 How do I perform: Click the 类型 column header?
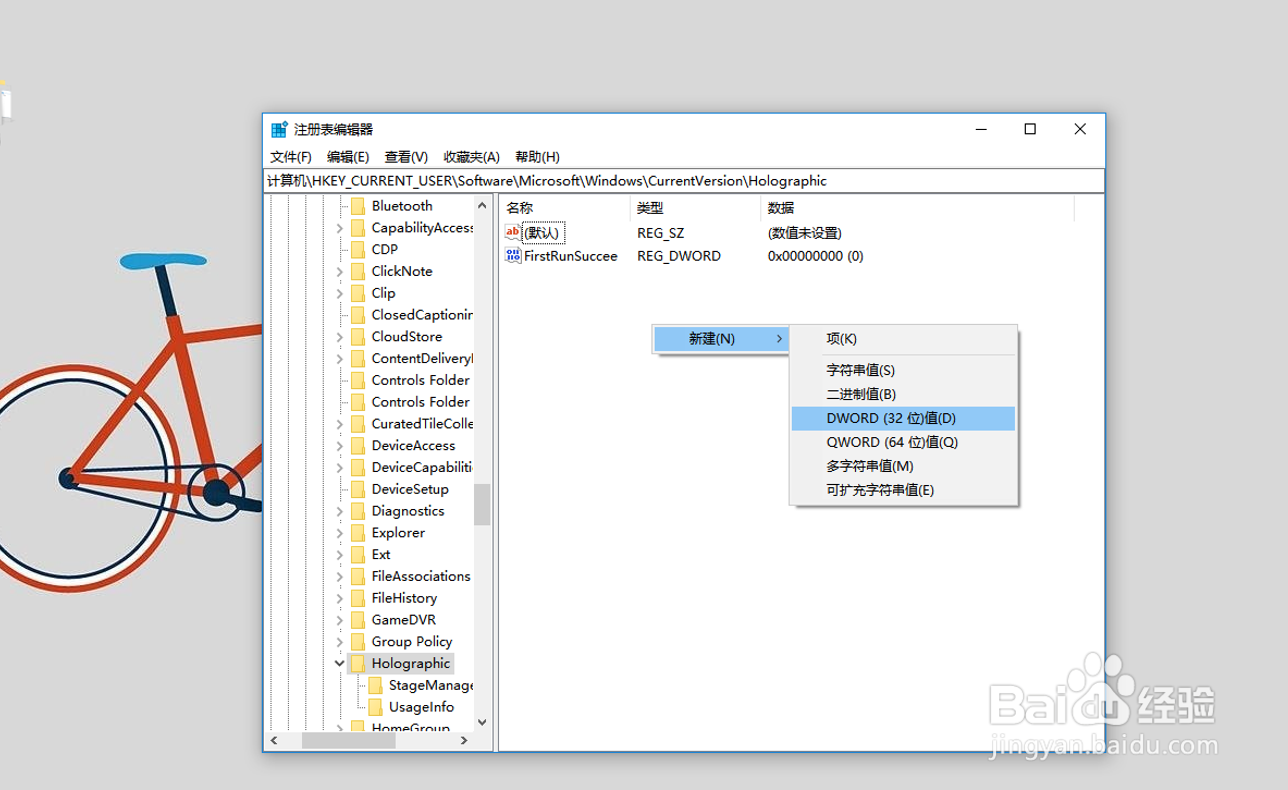tap(695, 208)
